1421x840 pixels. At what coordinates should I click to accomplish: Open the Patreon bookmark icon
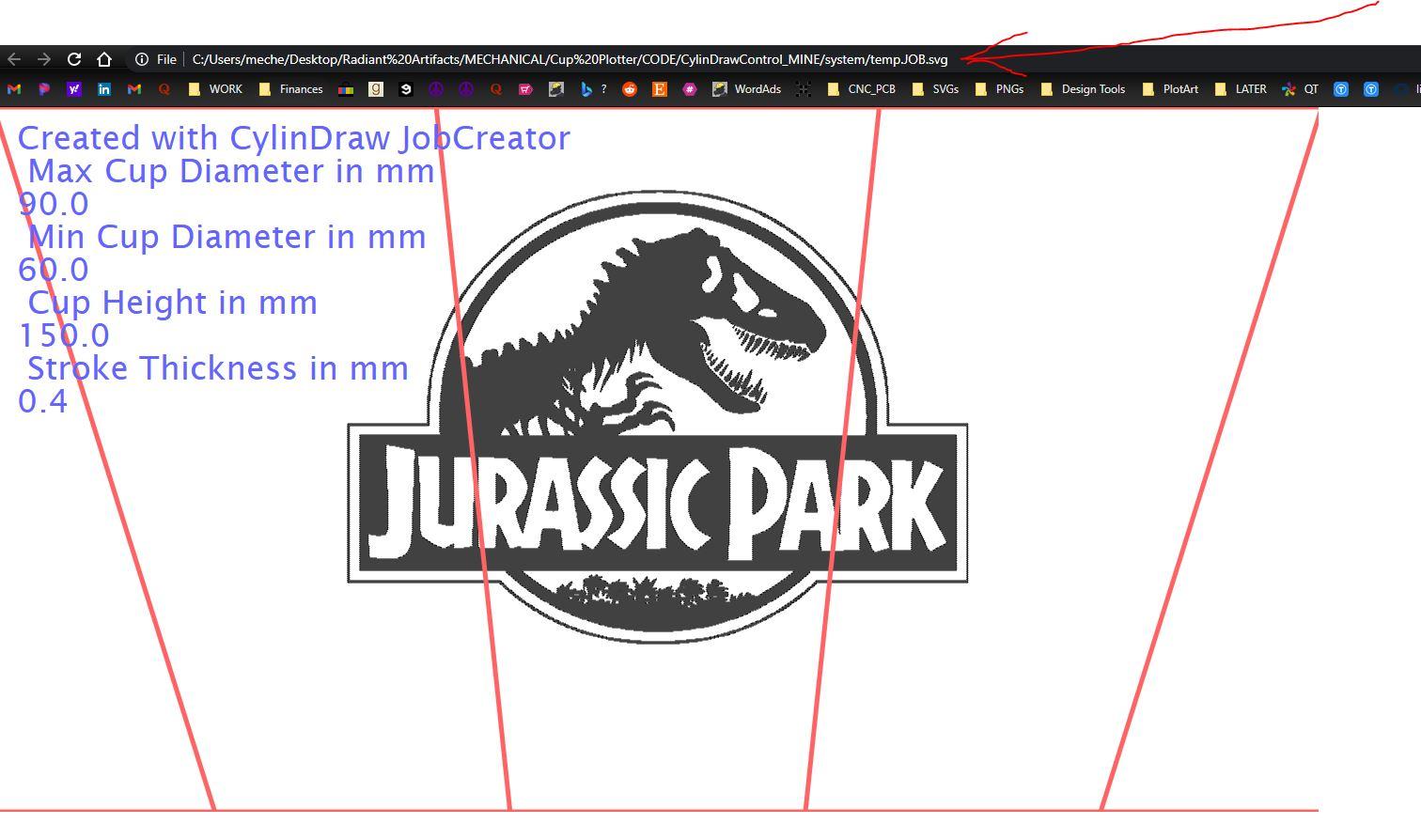44,89
